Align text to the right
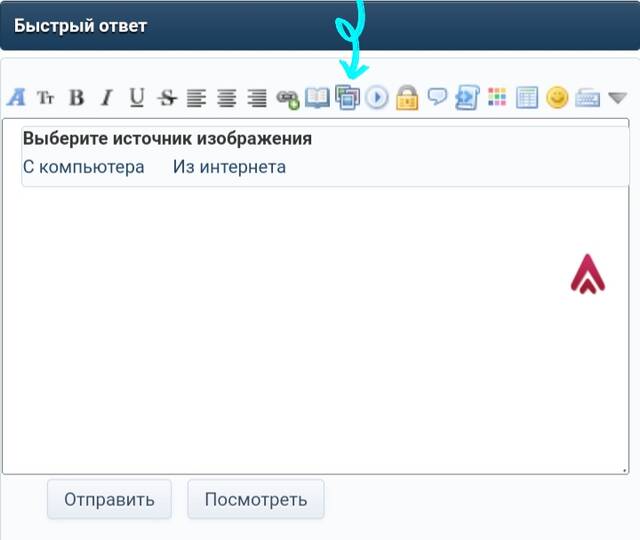This screenshot has height=540, width=640. click(x=257, y=98)
